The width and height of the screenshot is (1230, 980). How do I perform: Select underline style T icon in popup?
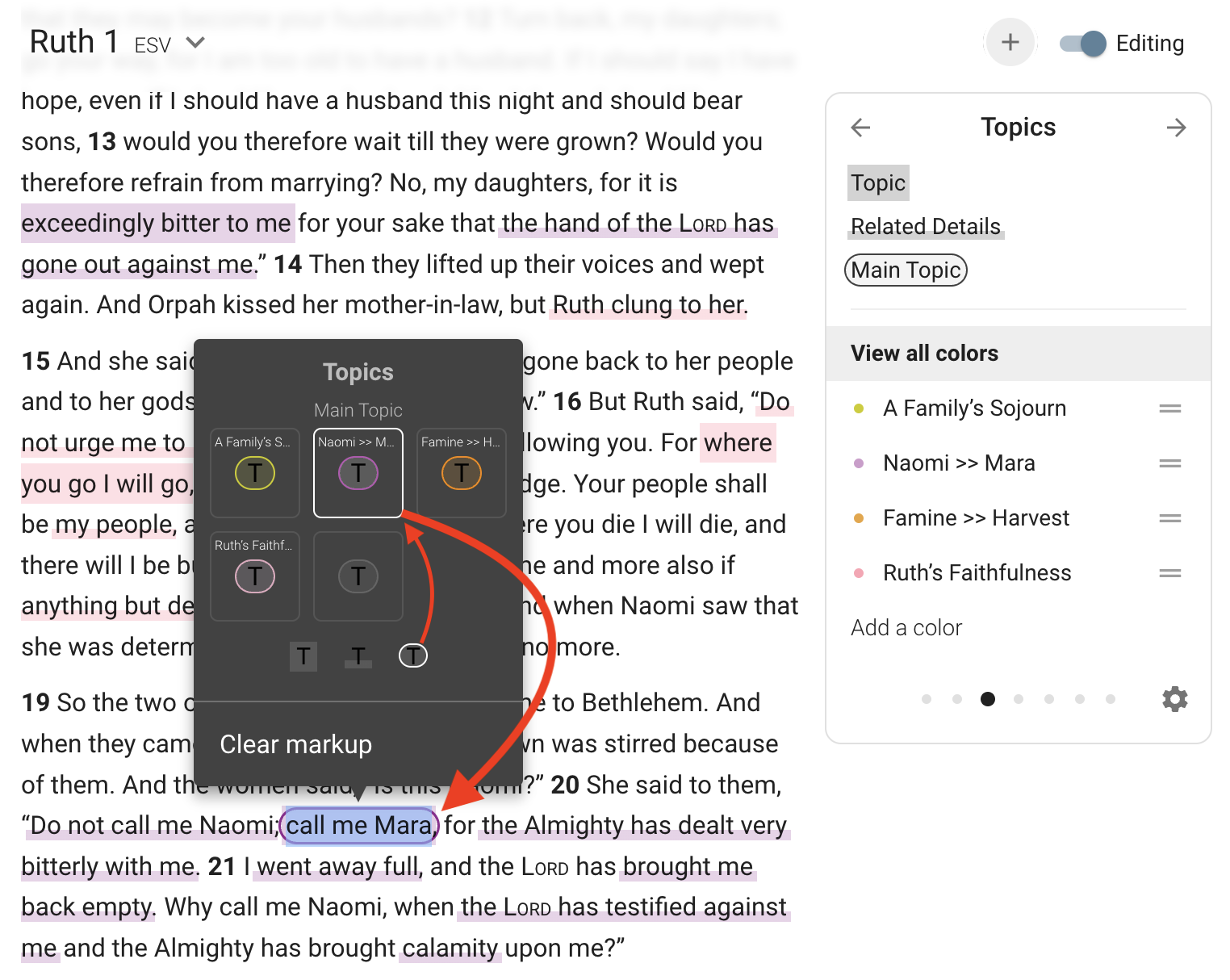pos(358,656)
